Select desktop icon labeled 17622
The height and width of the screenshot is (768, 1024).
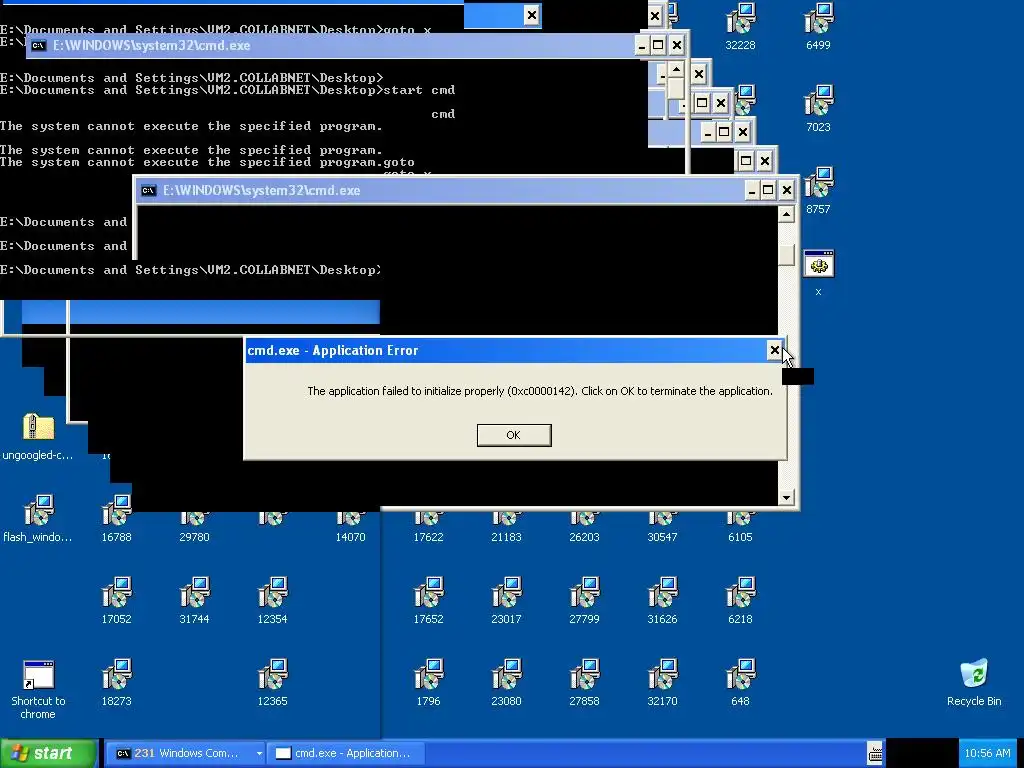[428, 527]
